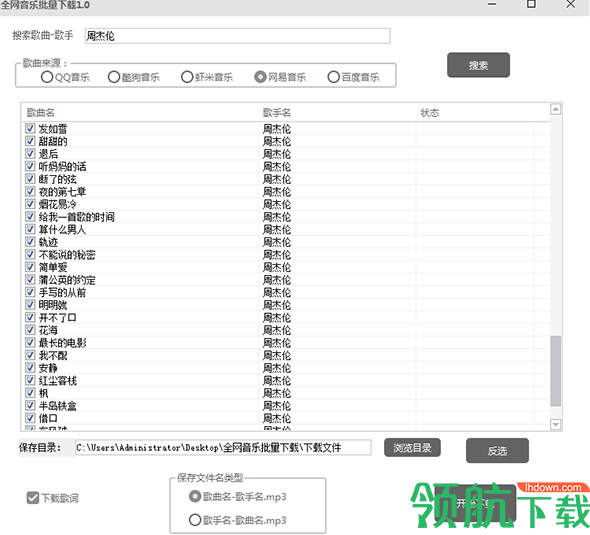This screenshot has width=590, height=535.
Task: Toggle checkbox for 红尘客栈
Action: pos(30,380)
